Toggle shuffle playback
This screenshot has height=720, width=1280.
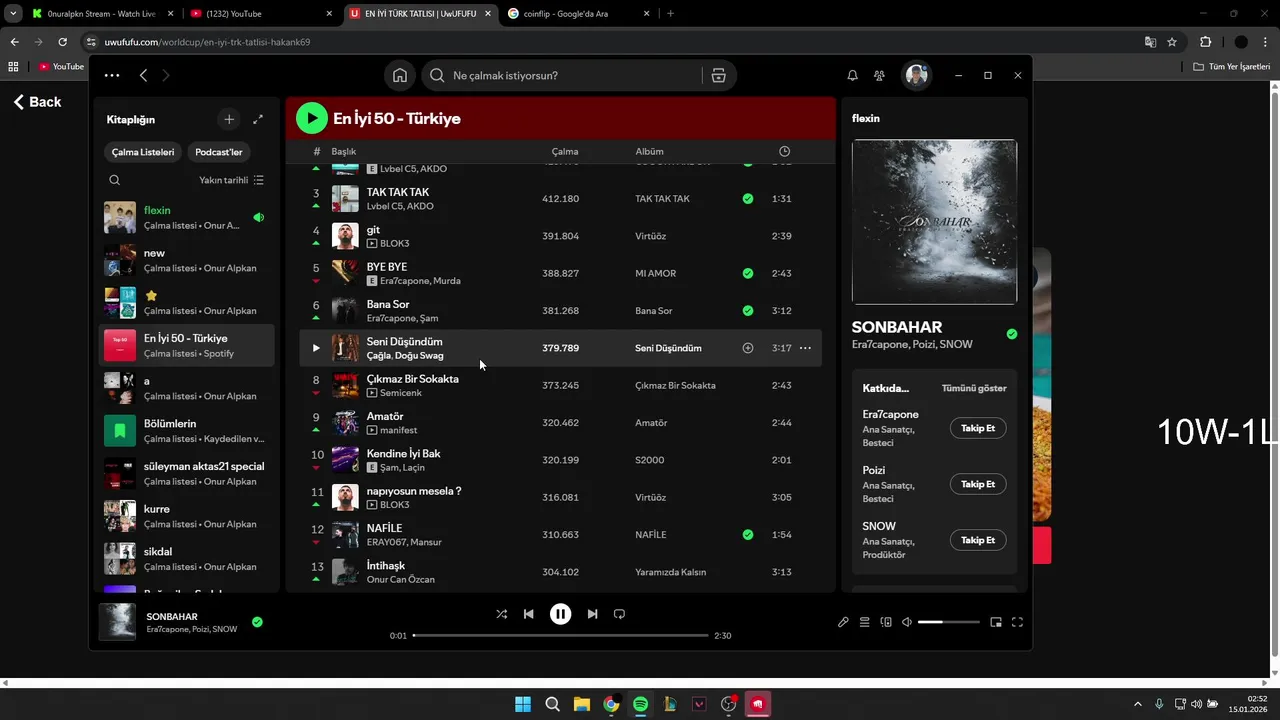click(501, 614)
